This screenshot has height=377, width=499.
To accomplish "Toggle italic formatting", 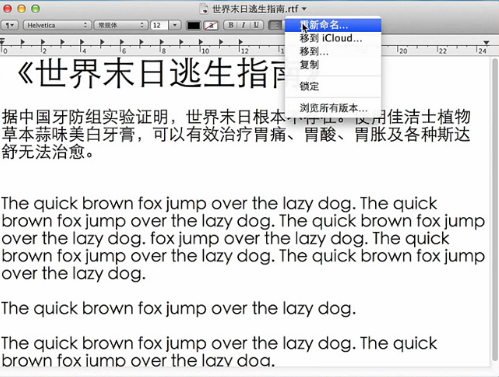I will click(244, 25).
